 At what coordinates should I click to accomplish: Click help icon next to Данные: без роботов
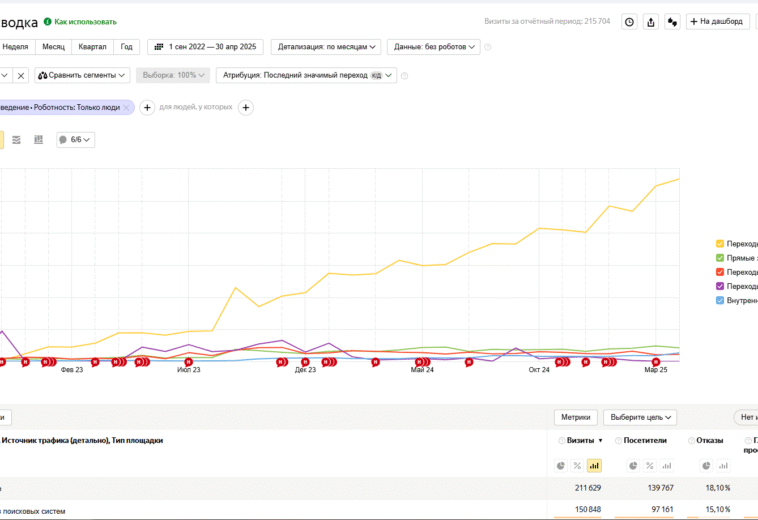[488, 47]
